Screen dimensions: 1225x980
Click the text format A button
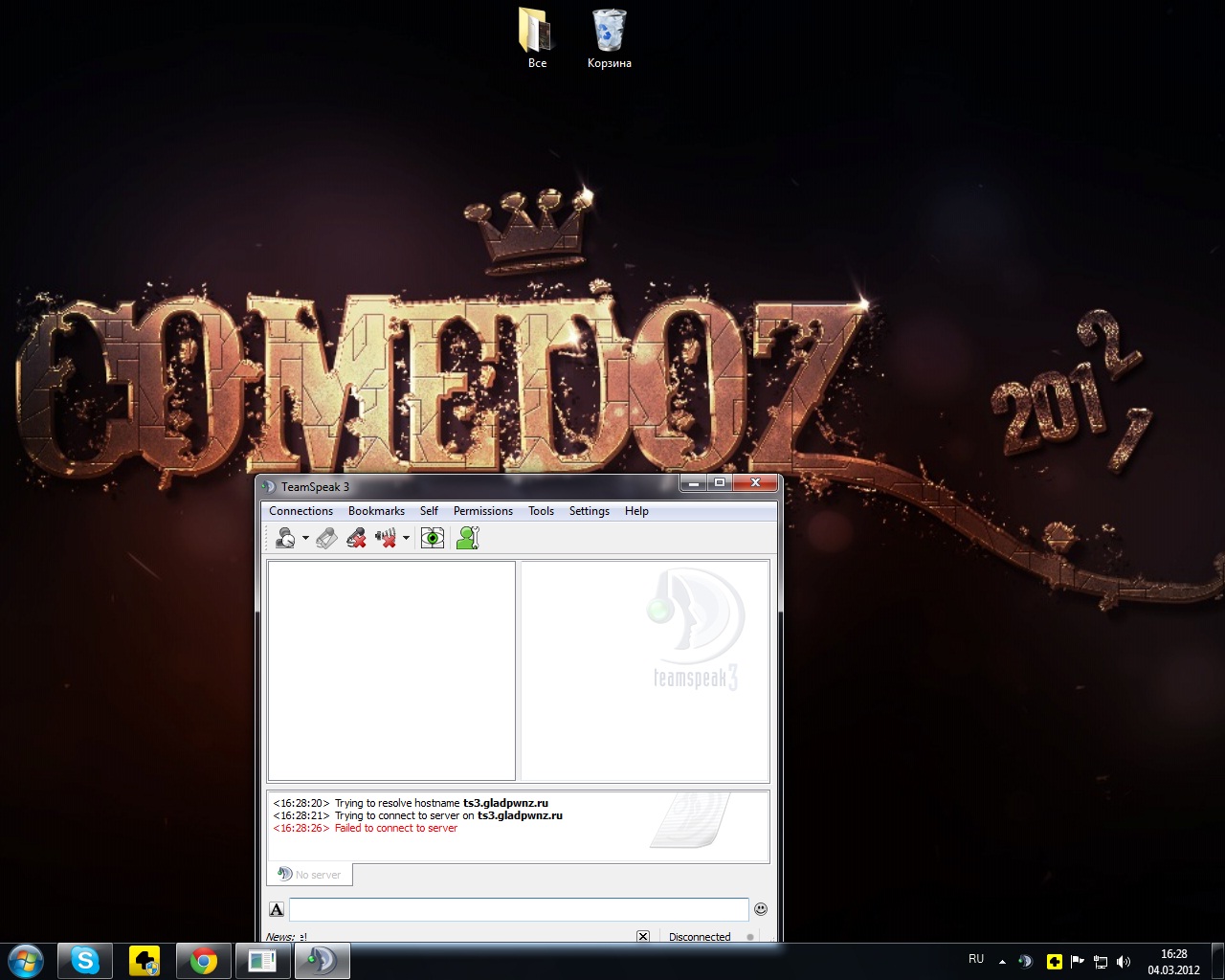click(277, 909)
